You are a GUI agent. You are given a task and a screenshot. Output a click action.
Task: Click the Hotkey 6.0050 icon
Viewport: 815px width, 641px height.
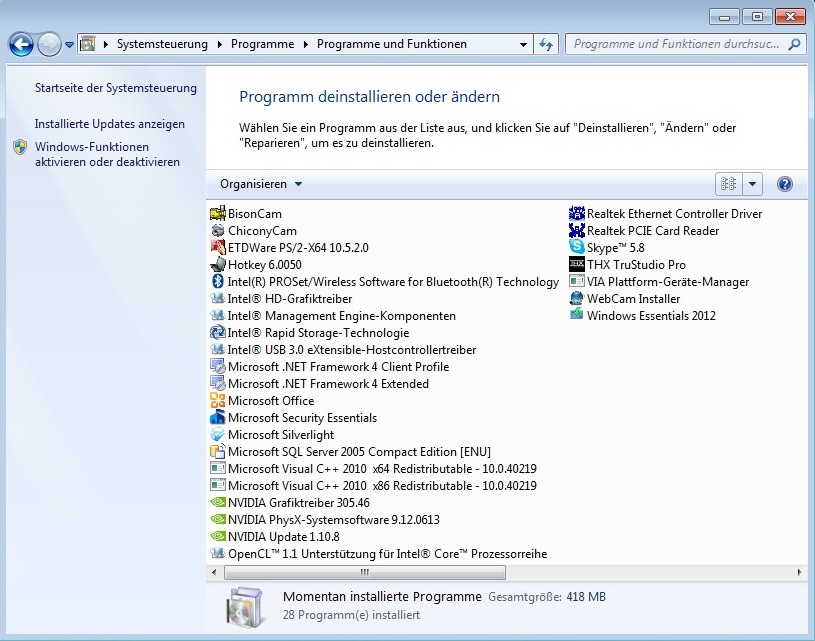[218, 265]
